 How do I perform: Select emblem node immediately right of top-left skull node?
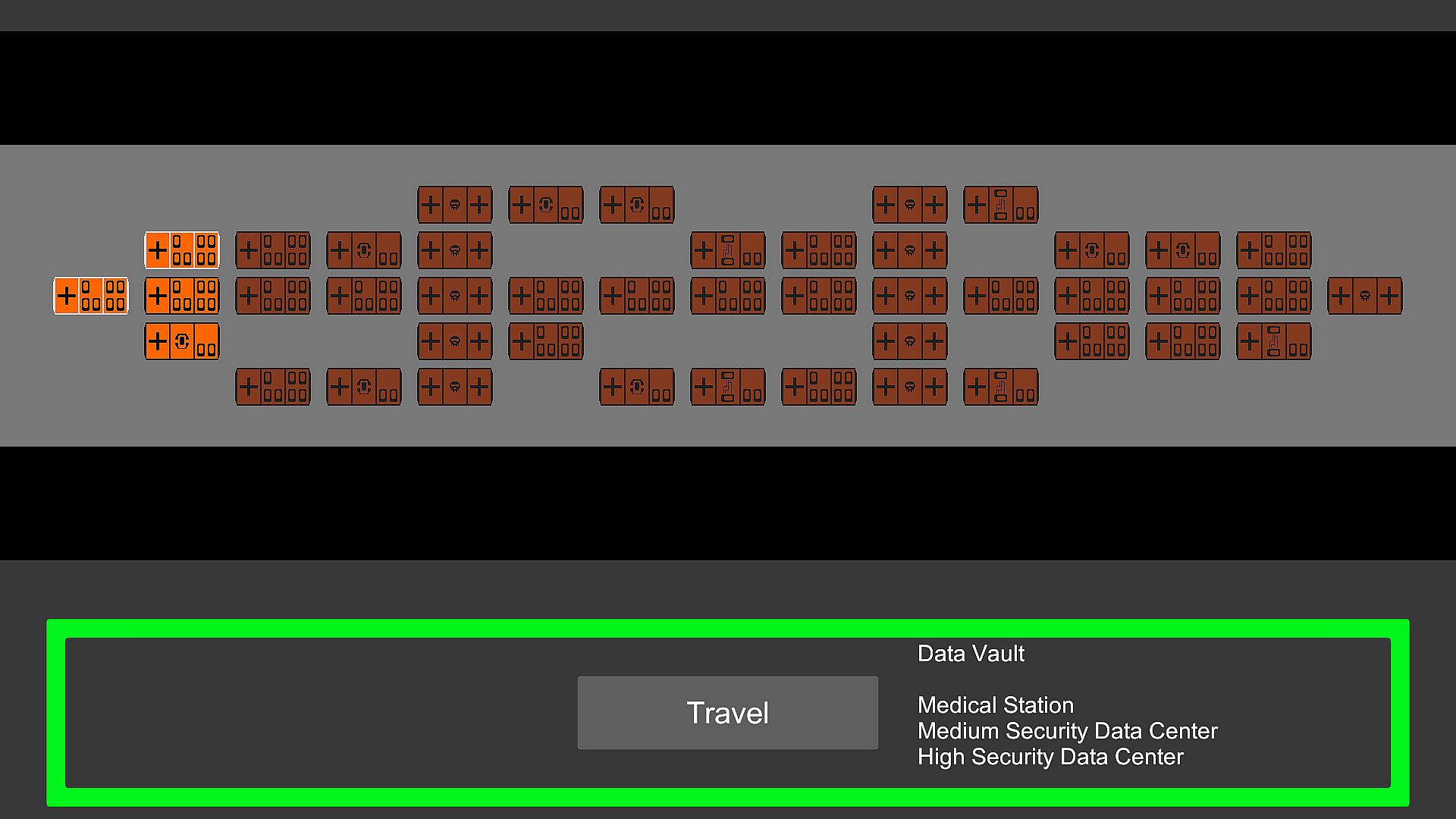(546, 205)
